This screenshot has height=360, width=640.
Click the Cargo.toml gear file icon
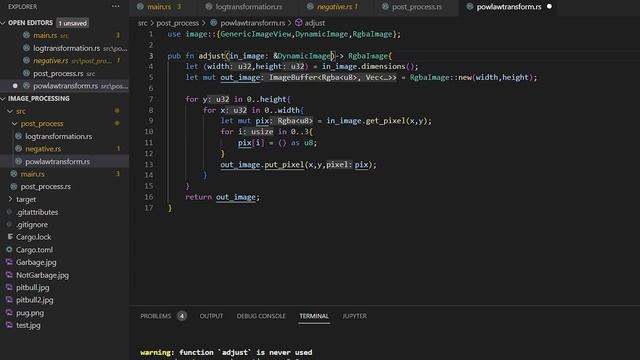pos(9,249)
